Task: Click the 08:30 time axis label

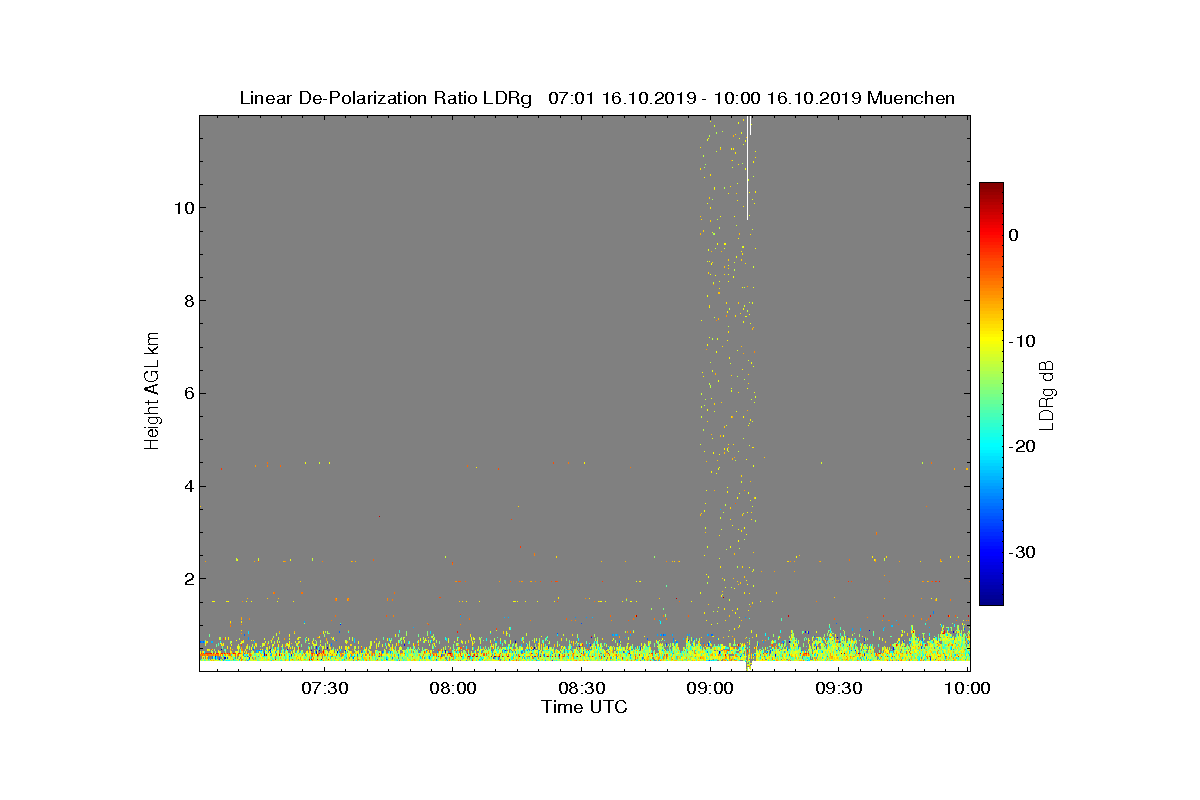Action: (x=582, y=688)
